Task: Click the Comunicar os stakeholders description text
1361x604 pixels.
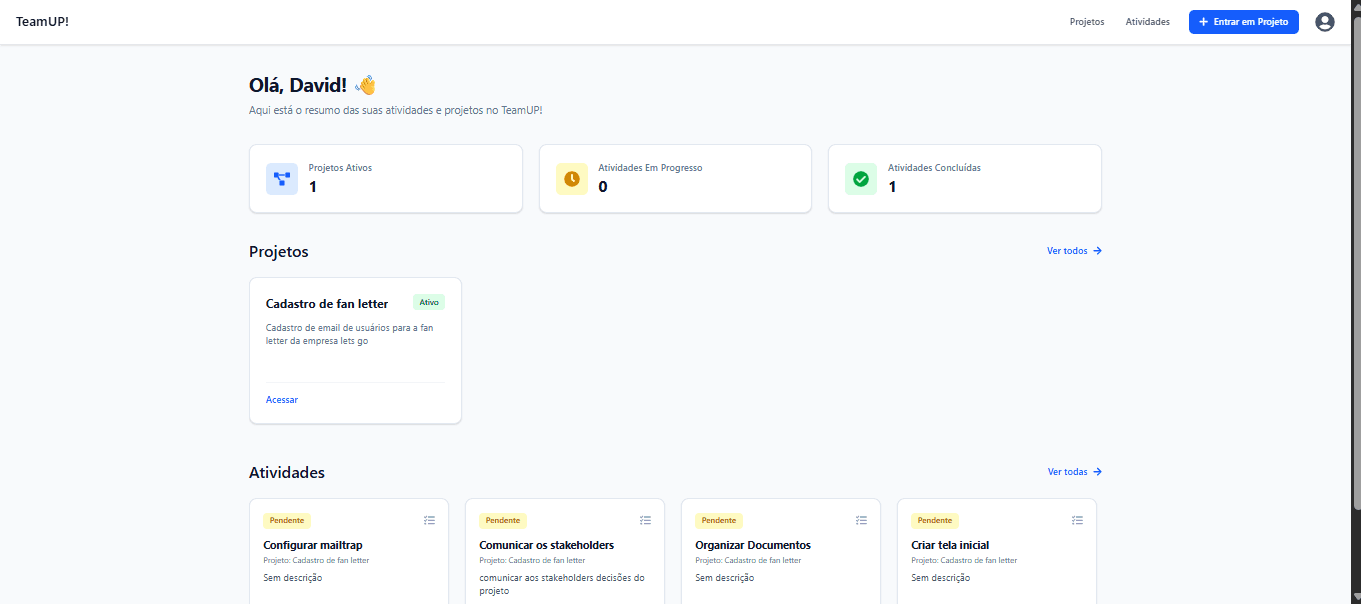Action: click(x=562, y=584)
